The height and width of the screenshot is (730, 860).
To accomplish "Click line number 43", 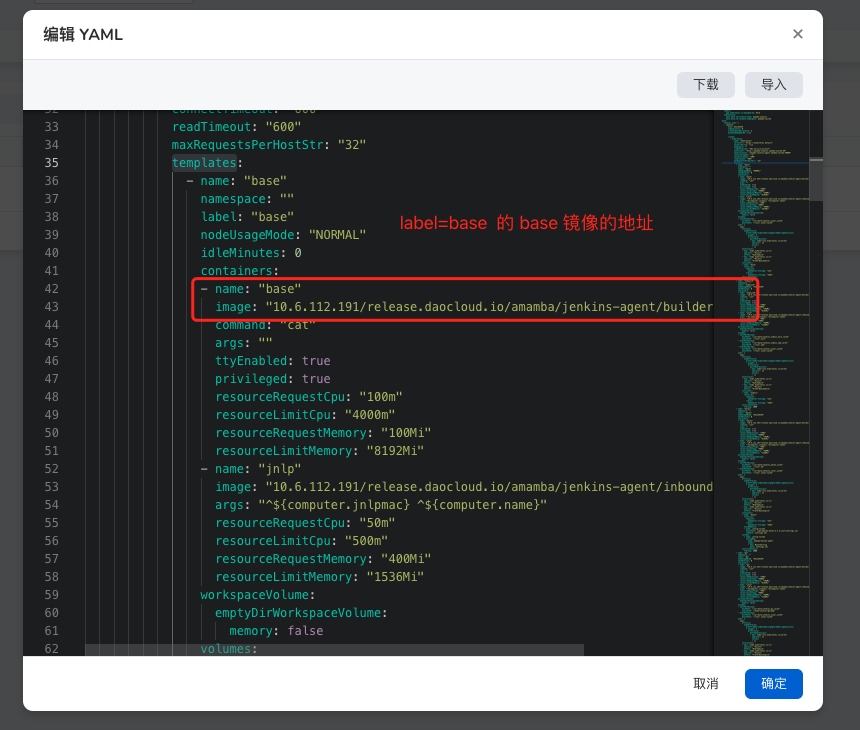I will pos(52,307).
